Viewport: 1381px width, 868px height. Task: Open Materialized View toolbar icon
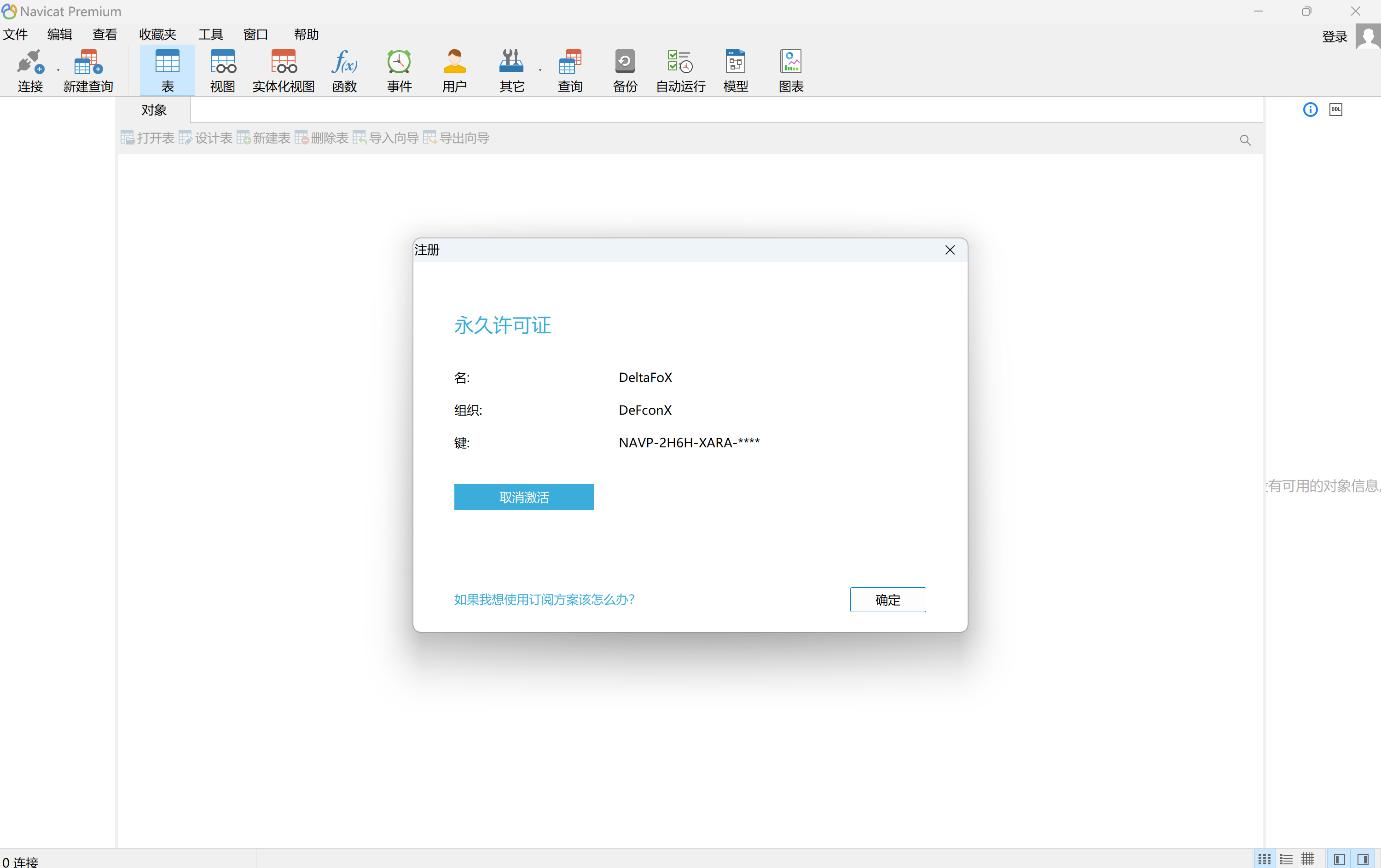coord(283,62)
